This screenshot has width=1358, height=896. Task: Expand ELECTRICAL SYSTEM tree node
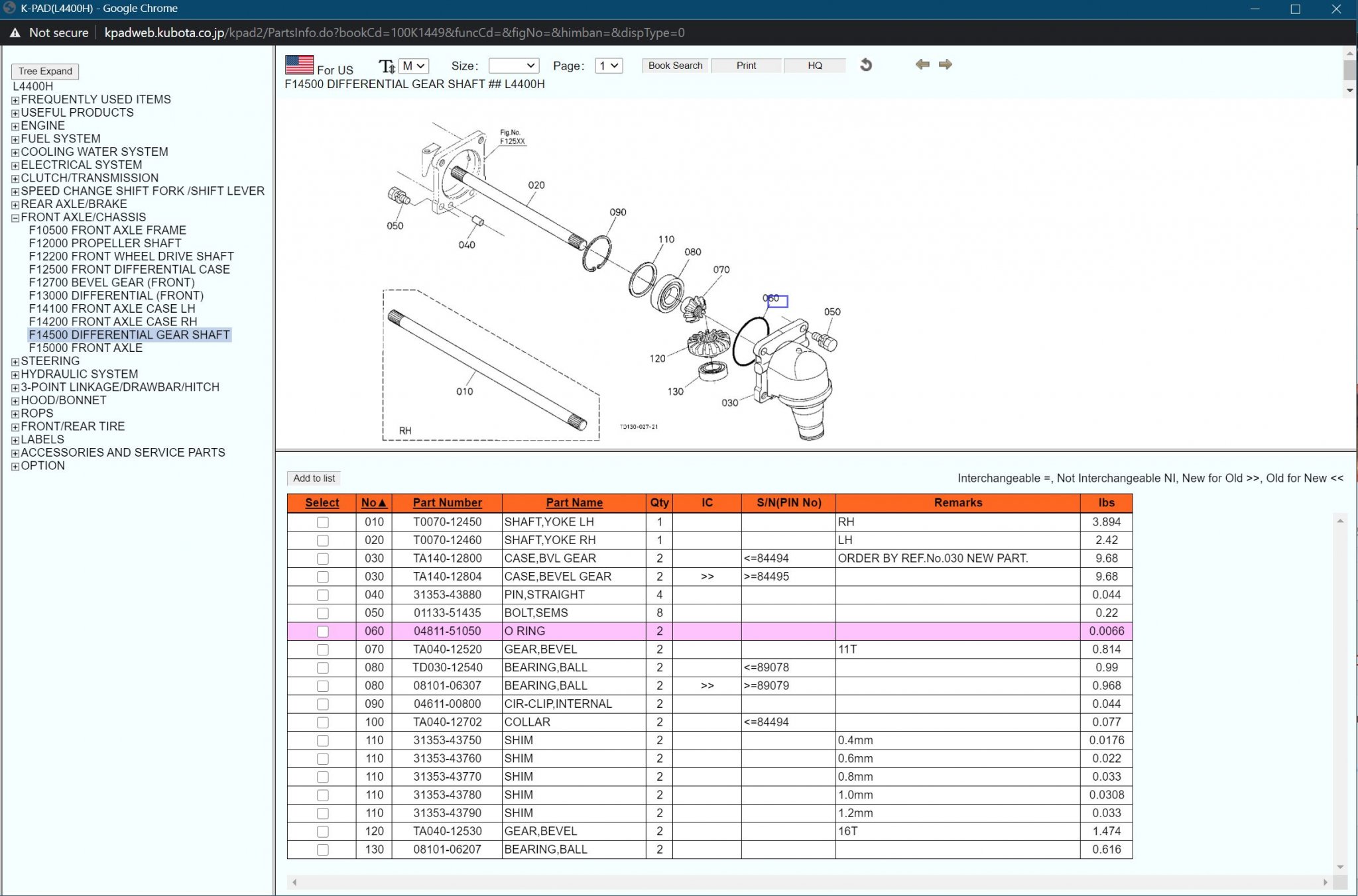(15, 166)
